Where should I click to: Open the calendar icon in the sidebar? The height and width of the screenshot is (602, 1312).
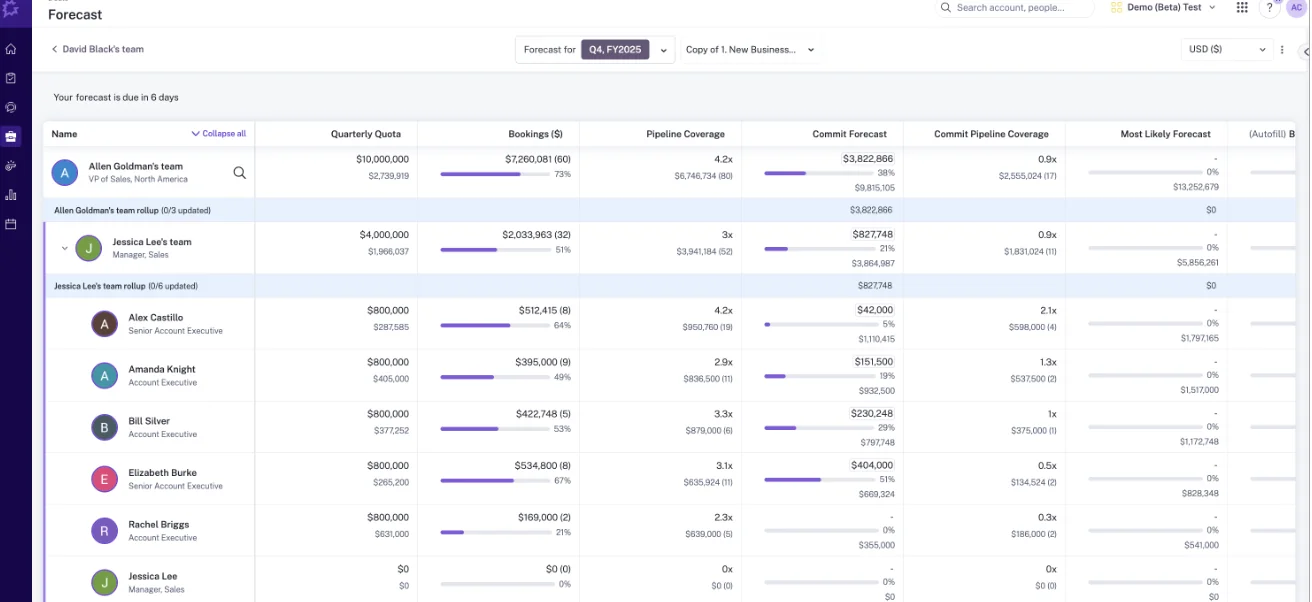click(x=11, y=224)
